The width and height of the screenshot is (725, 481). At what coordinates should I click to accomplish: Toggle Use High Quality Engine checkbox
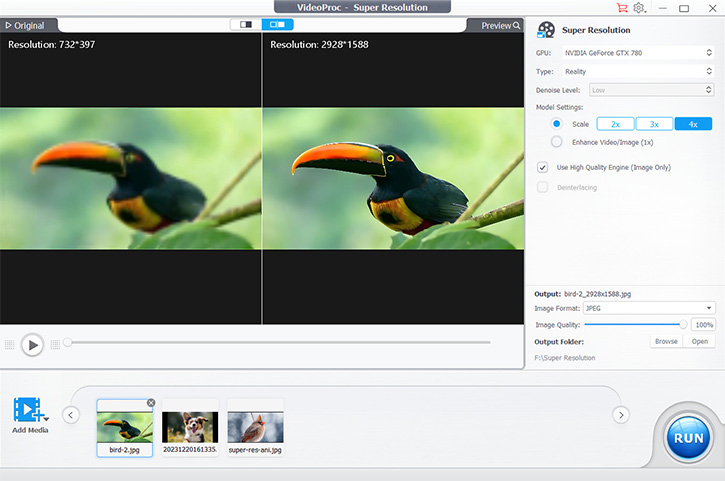click(543, 167)
